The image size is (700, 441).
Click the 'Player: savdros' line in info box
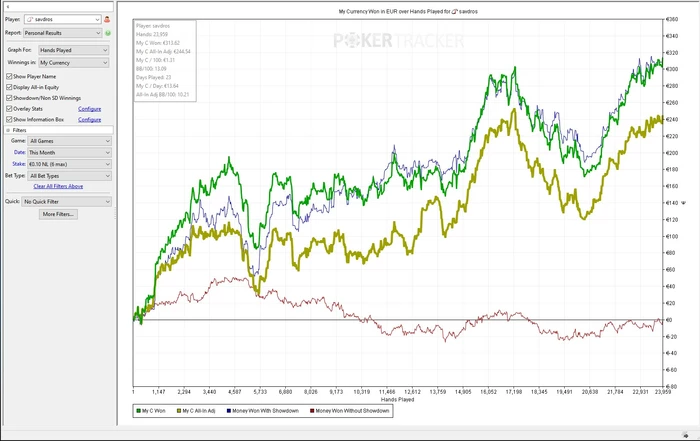click(x=153, y=26)
